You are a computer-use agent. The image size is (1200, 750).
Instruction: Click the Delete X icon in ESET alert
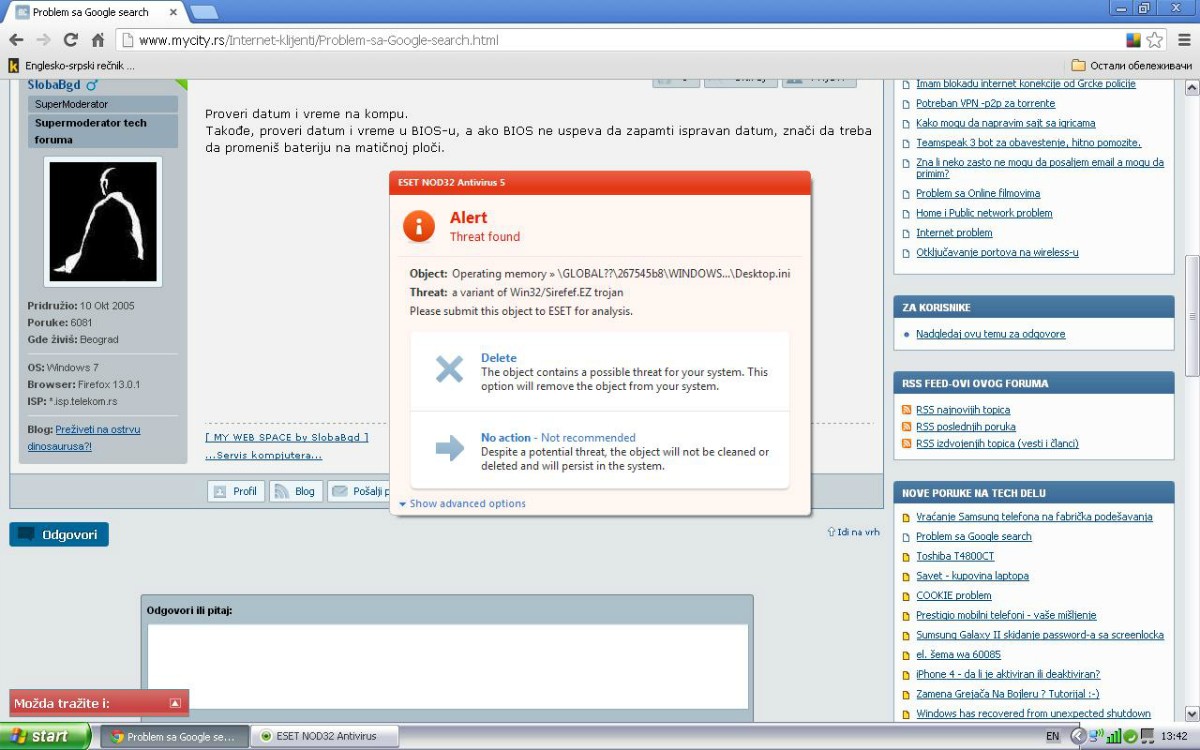point(450,370)
